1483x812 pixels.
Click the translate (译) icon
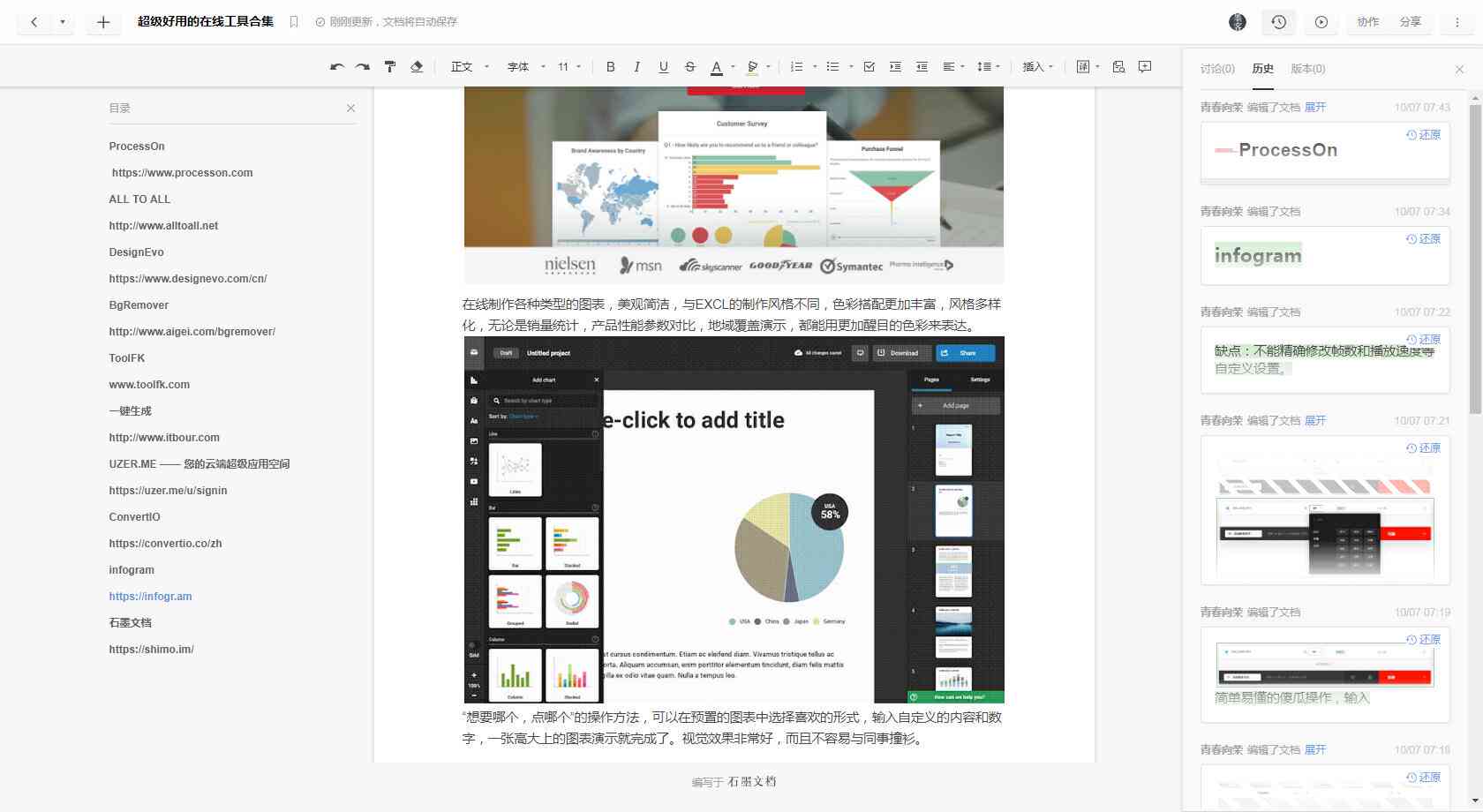(x=1083, y=67)
